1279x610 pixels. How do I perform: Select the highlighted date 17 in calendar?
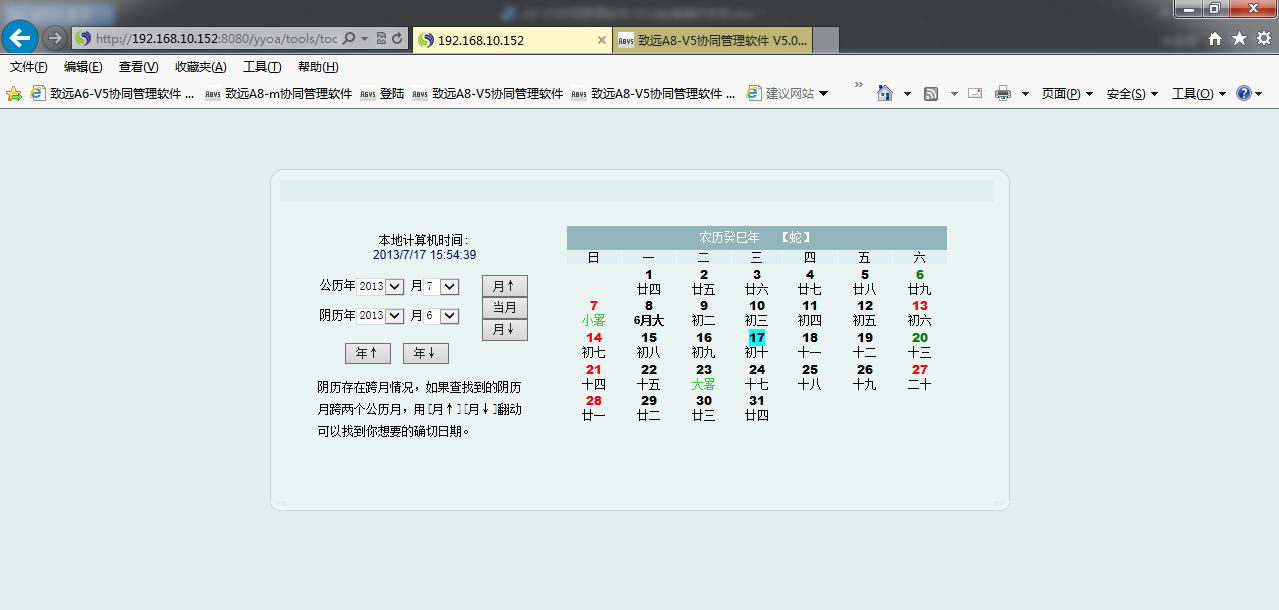tap(757, 338)
